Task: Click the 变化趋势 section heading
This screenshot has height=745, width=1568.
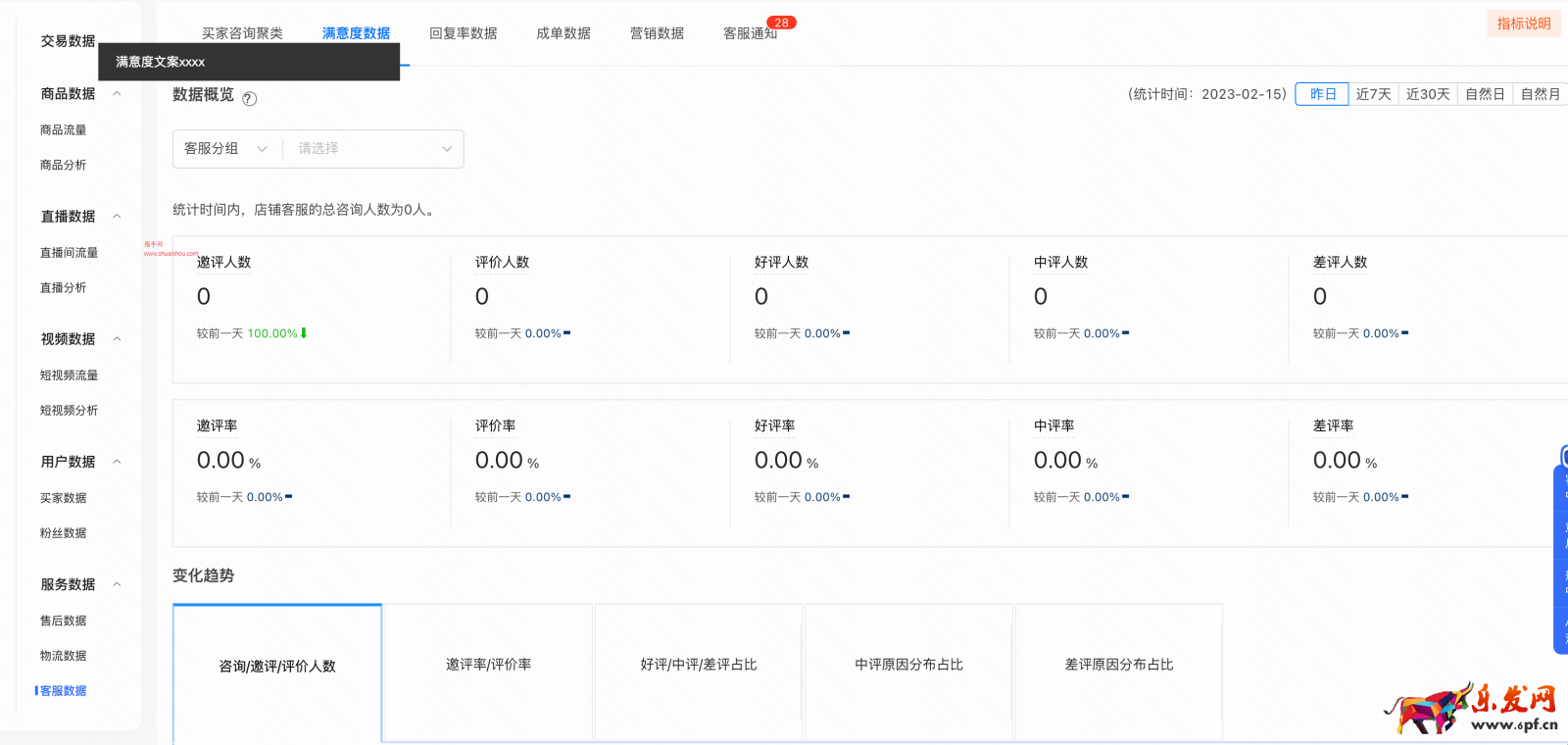Action: tap(204, 575)
